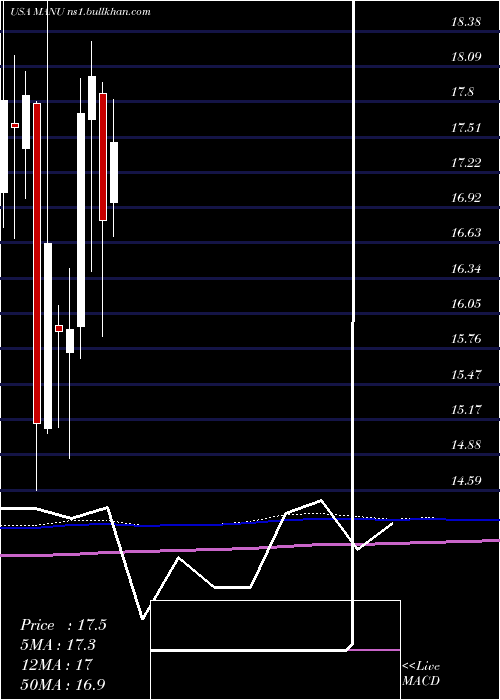Select the 18.38 price axis label

coord(466,22)
